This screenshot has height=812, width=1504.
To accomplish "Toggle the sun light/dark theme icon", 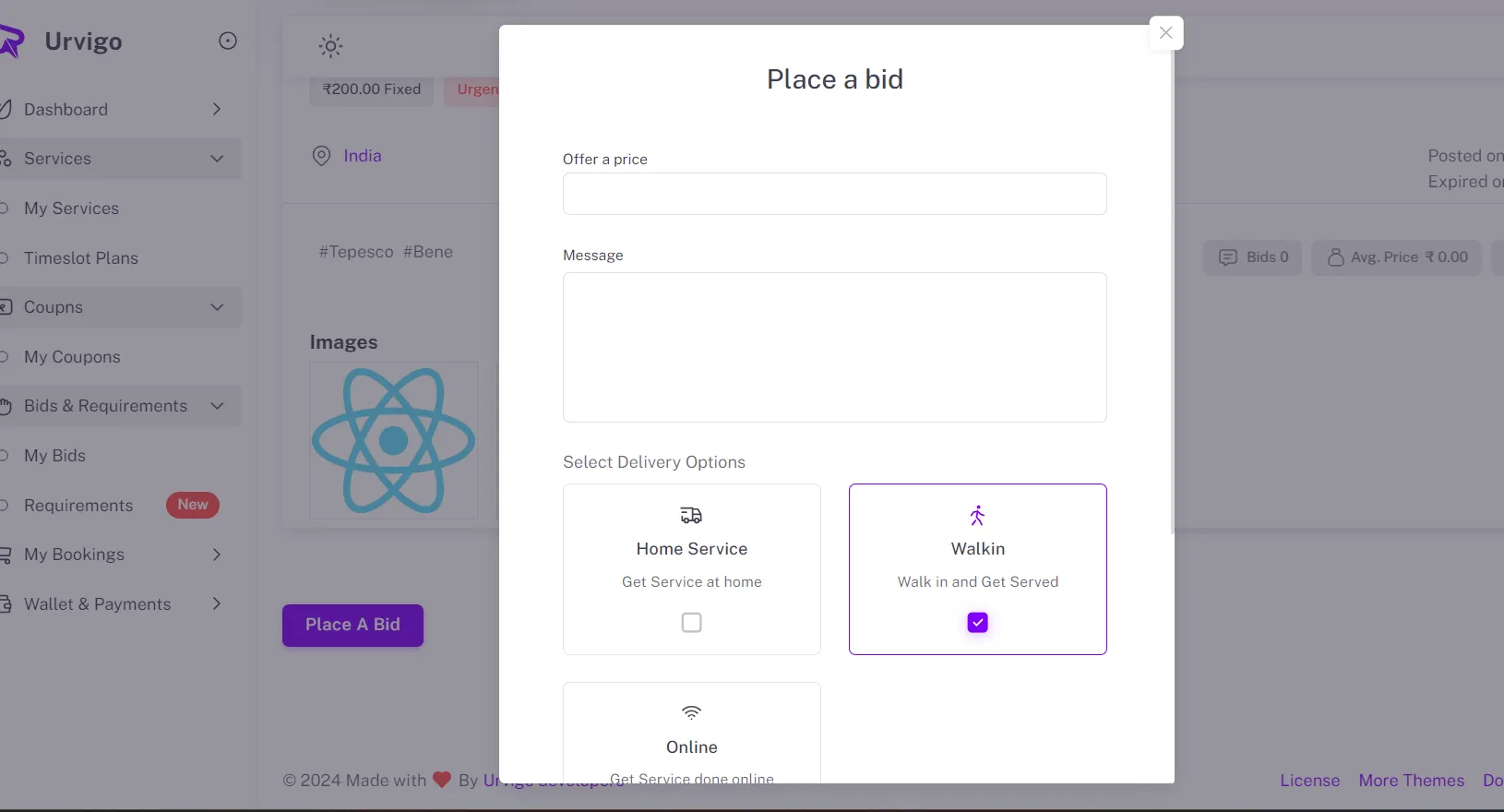I will [x=330, y=46].
